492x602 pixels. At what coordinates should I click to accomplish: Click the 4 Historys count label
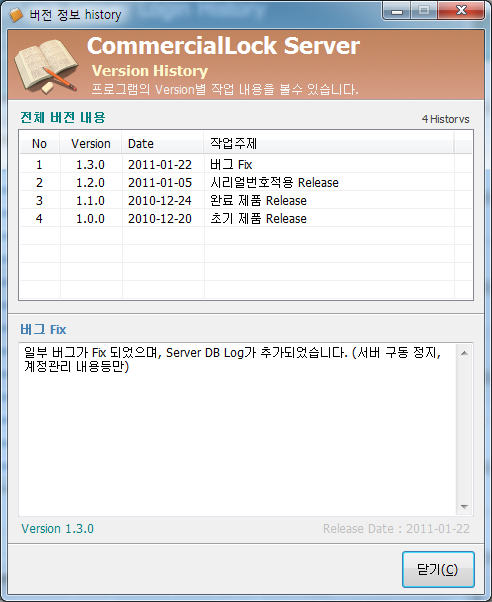pyautogui.click(x=446, y=119)
